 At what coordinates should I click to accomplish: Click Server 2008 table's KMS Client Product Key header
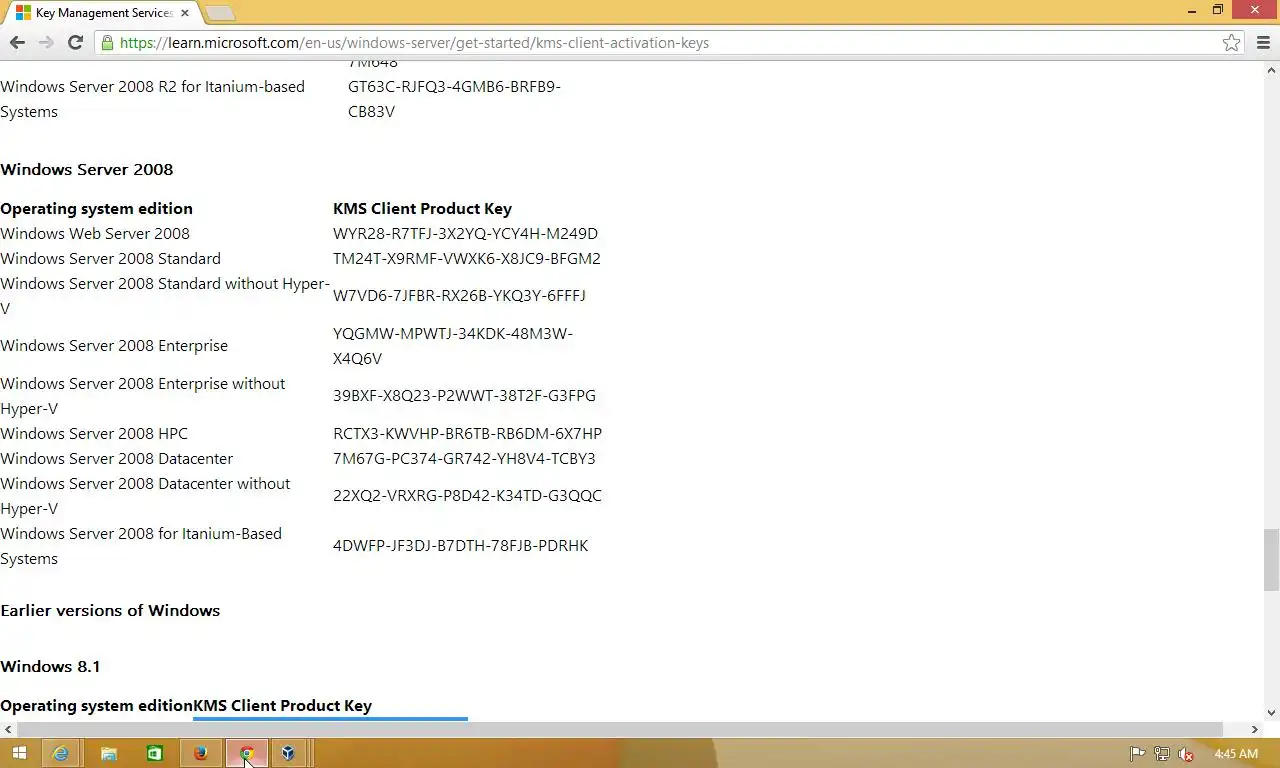422,208
